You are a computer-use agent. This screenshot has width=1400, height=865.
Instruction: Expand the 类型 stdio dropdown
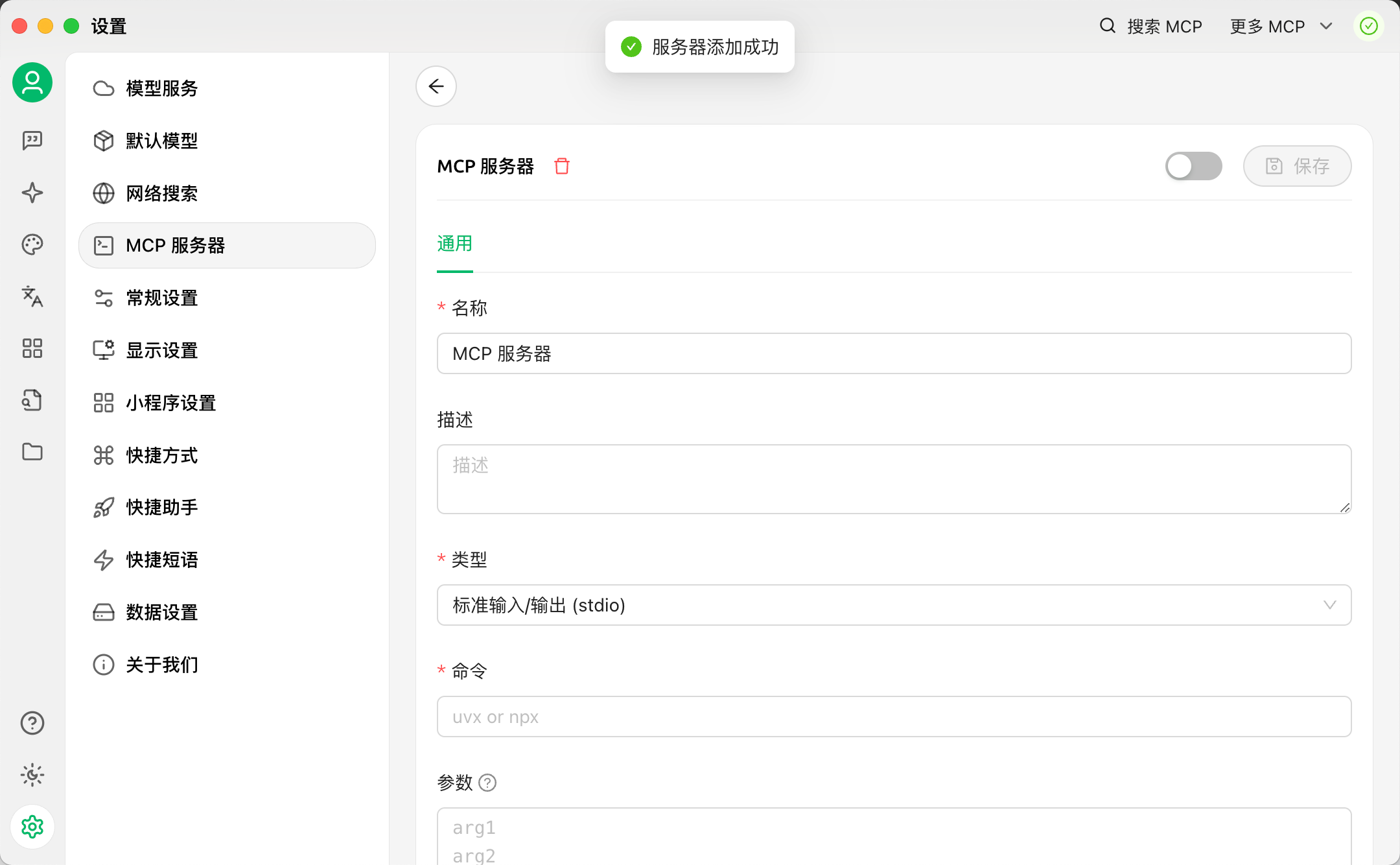(x=893, y=605)
